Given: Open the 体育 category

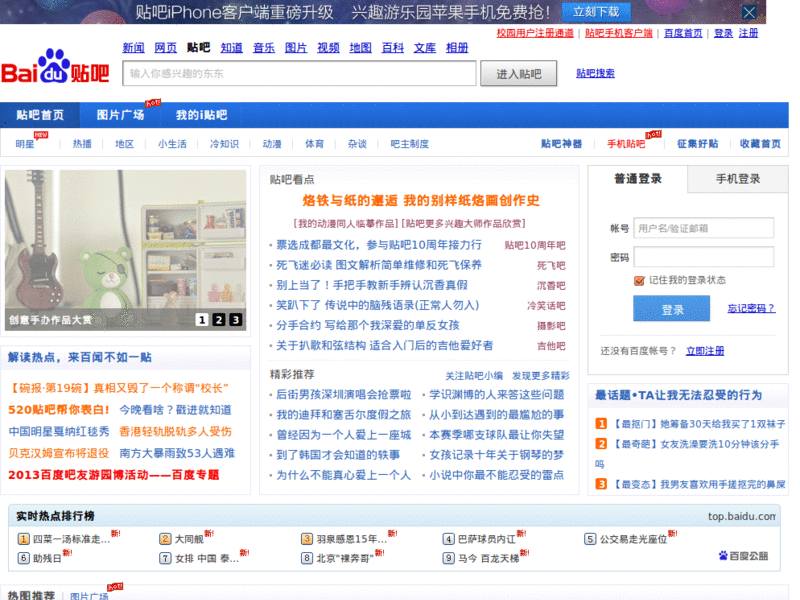Looking at the screenshot, I should (314, 144).
